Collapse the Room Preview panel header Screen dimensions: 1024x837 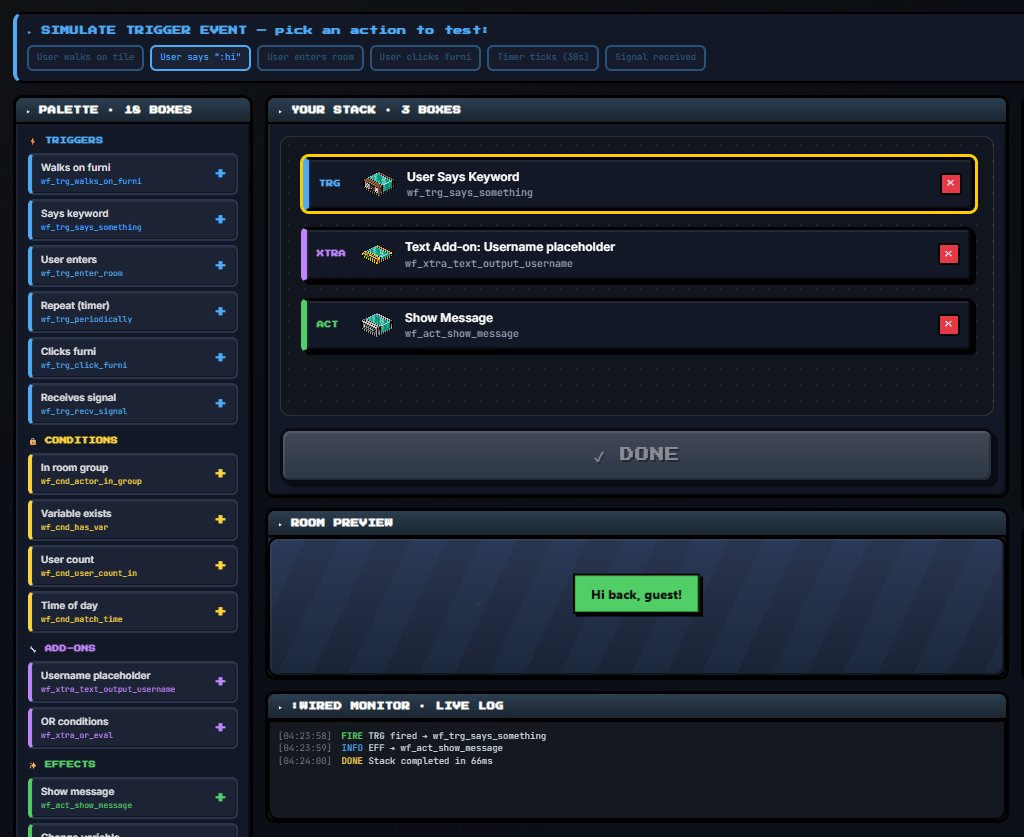[637, 522]
